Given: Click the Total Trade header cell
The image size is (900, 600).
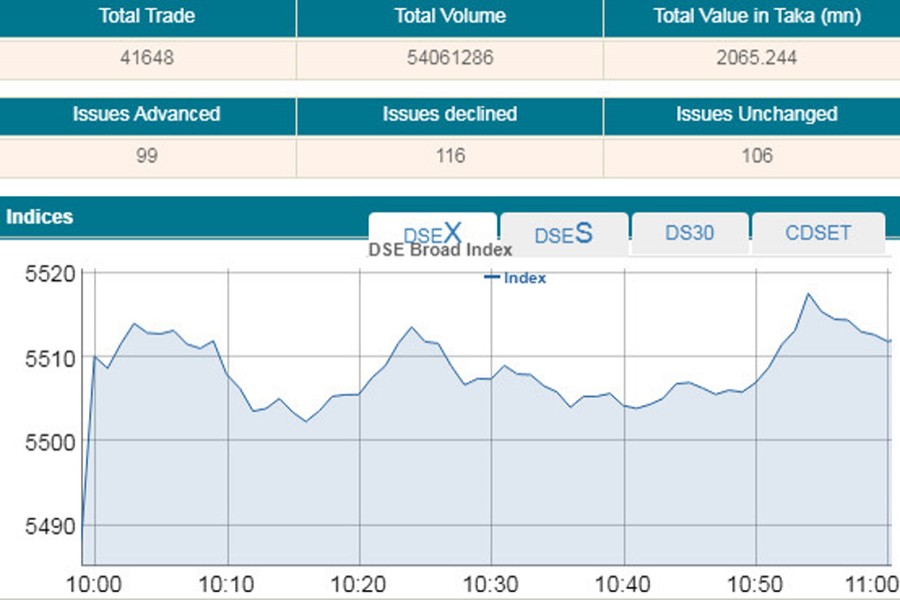Looking at the screenshot, I should click(147, 16).
